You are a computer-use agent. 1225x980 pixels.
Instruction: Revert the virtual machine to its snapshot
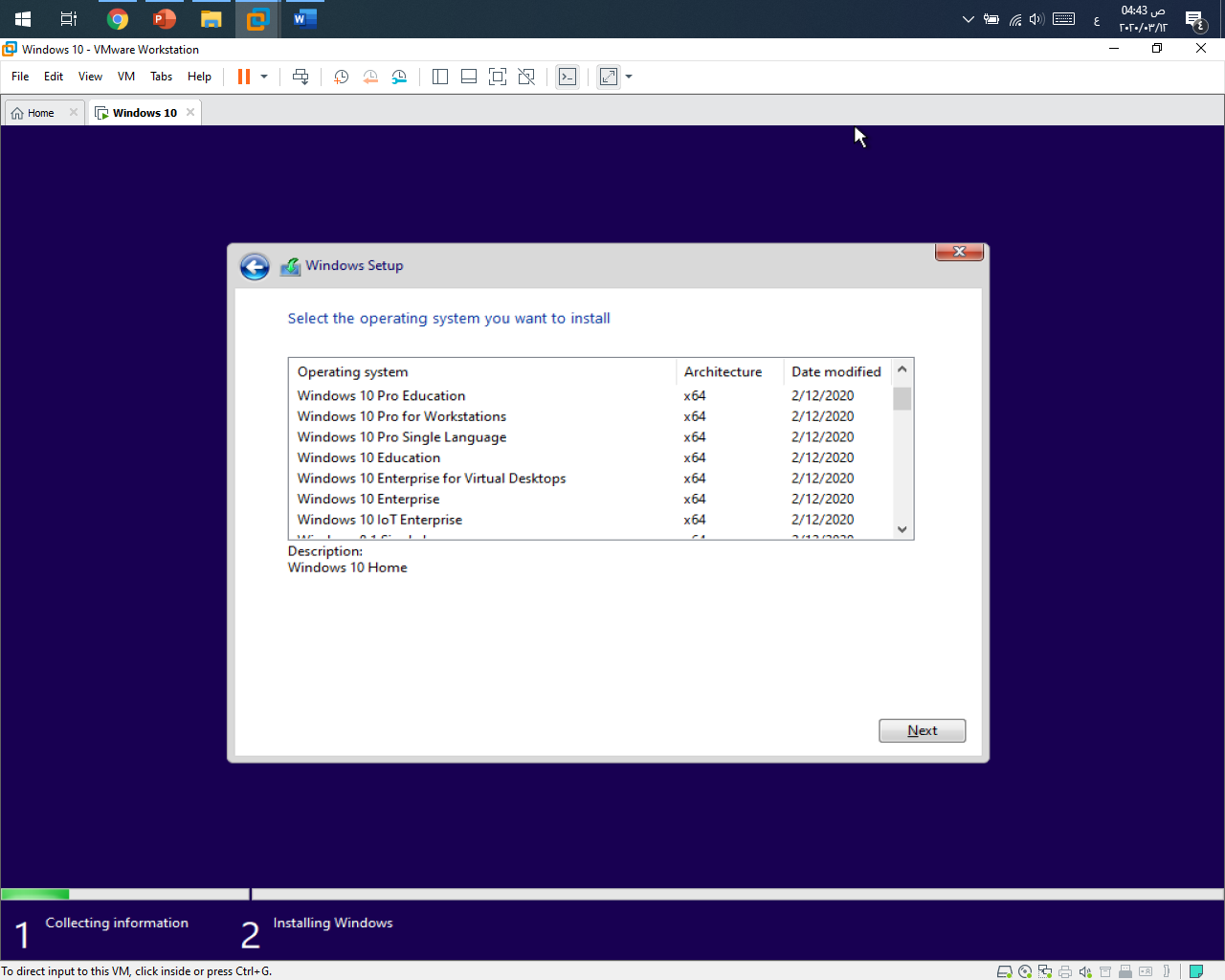coord(370,77)
